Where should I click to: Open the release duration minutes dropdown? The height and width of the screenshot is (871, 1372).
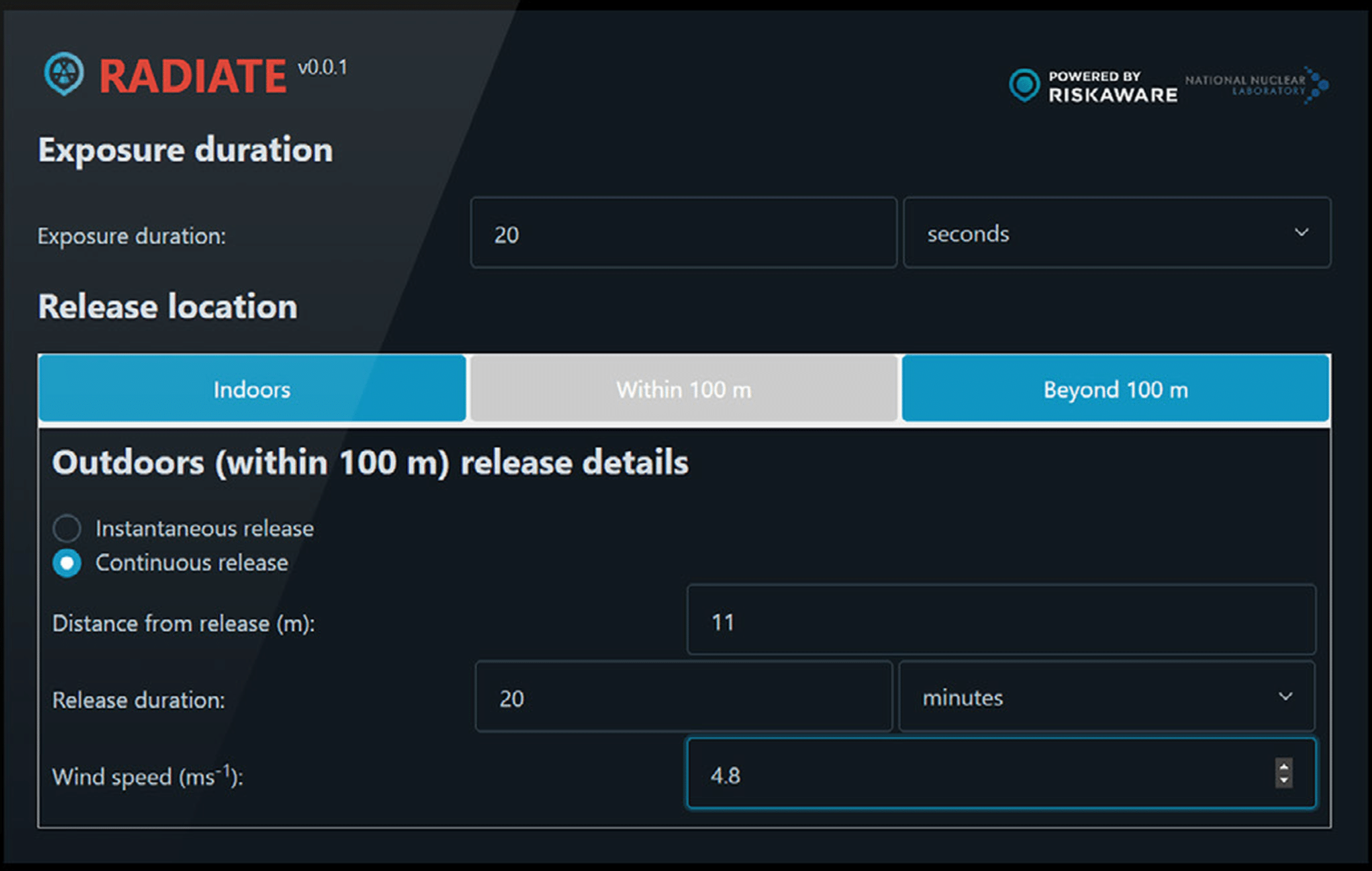pyautogui.click(x=1106, y=697)
